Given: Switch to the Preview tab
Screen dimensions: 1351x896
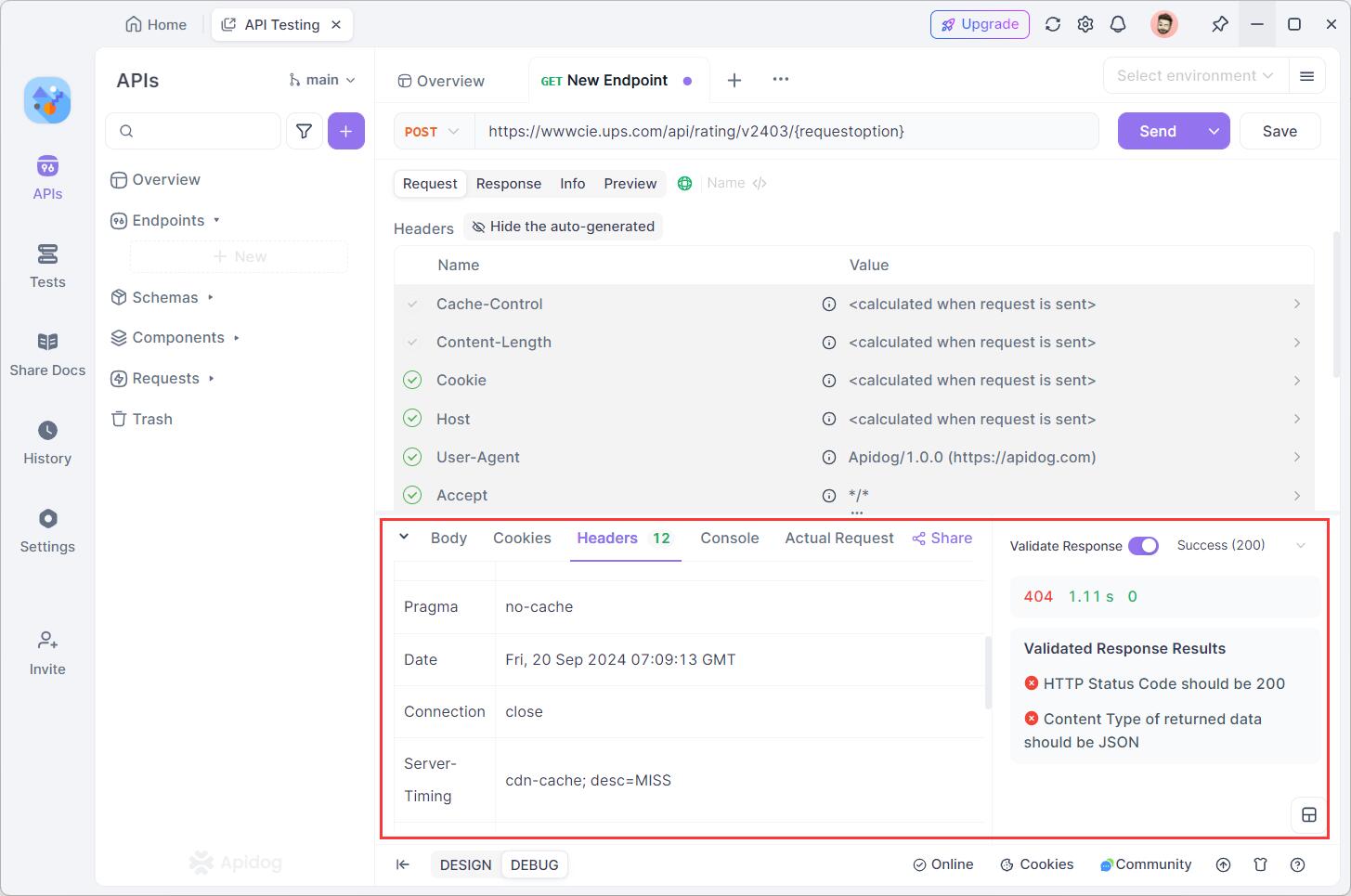Looking at the screenshot, I should pos(630,184).
